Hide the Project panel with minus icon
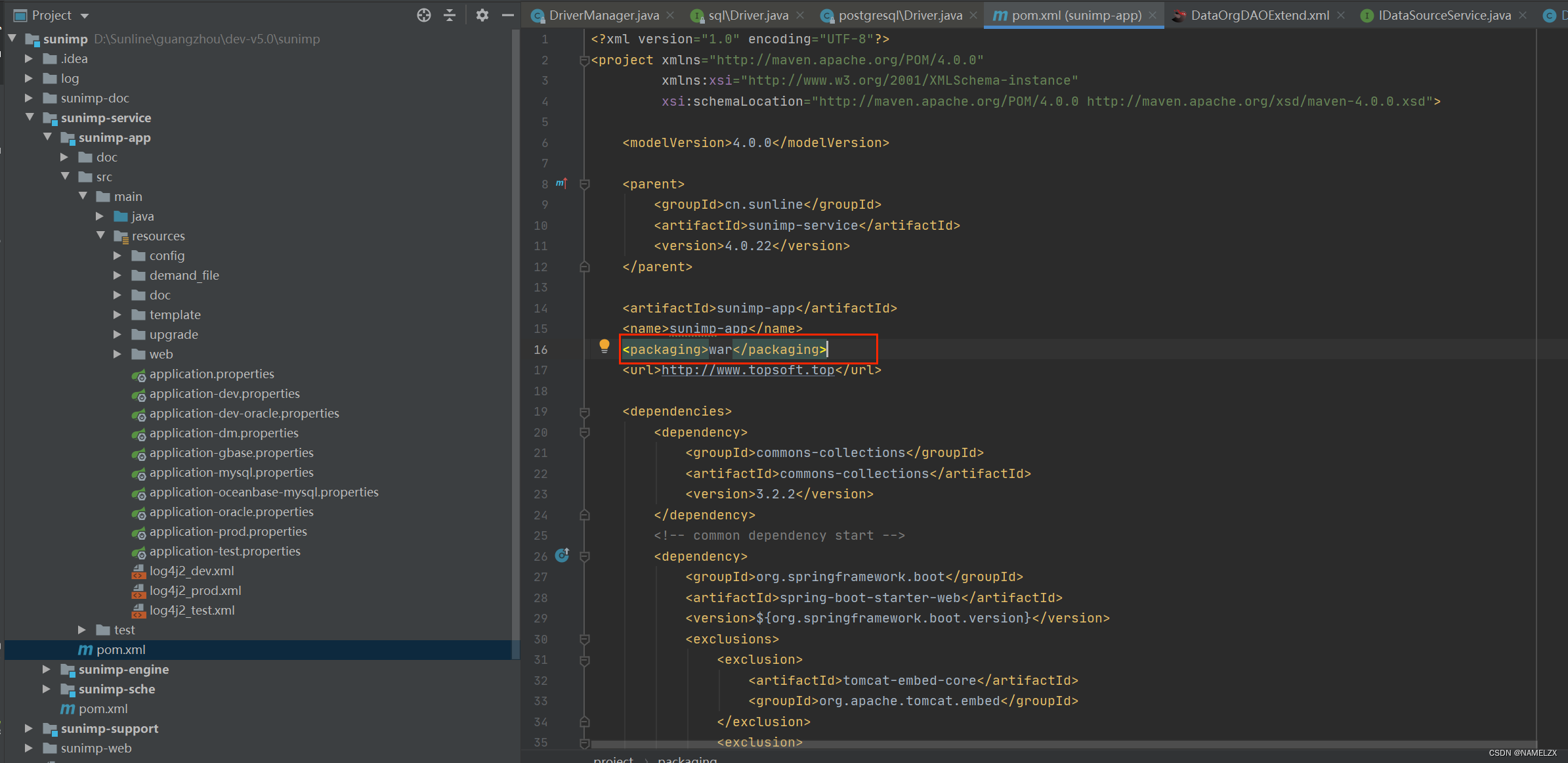 point(507,15)
